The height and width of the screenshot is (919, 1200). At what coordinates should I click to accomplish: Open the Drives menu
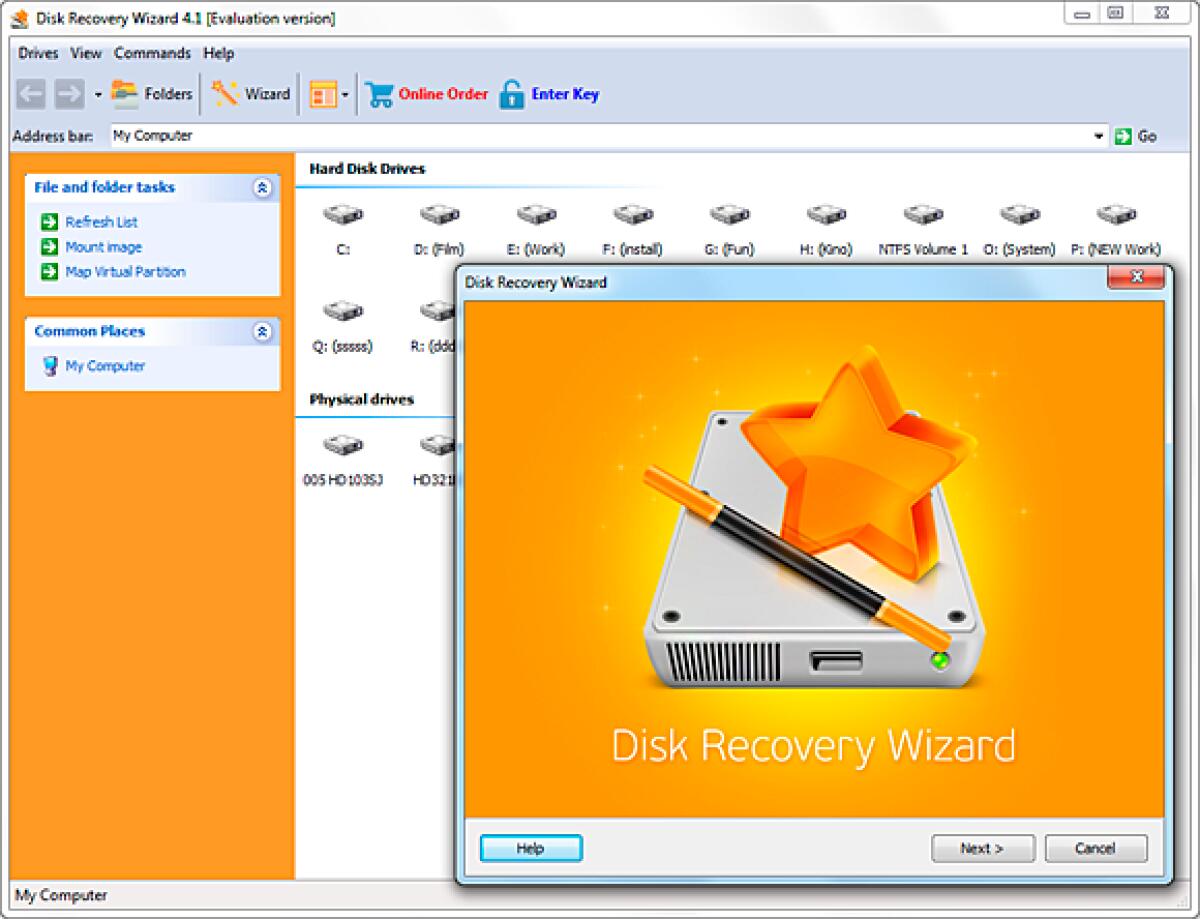[x=38, y=53]
